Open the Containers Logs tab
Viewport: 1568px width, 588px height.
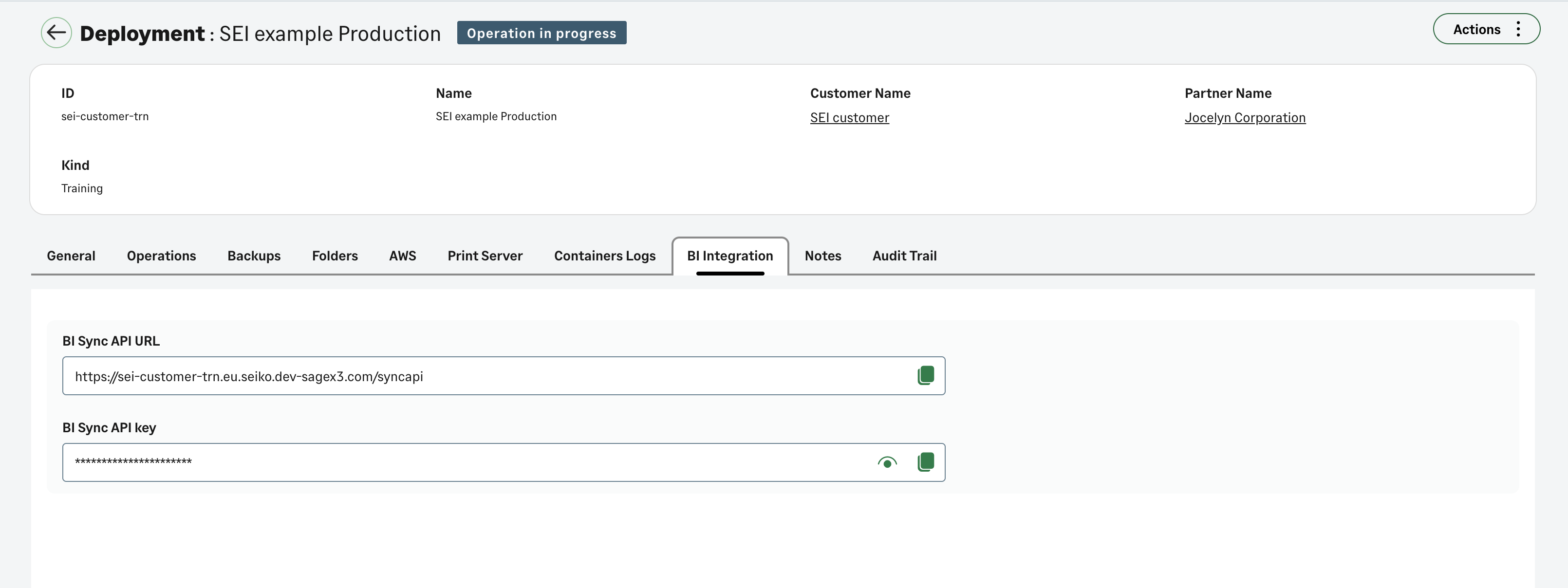coord(604,256)
